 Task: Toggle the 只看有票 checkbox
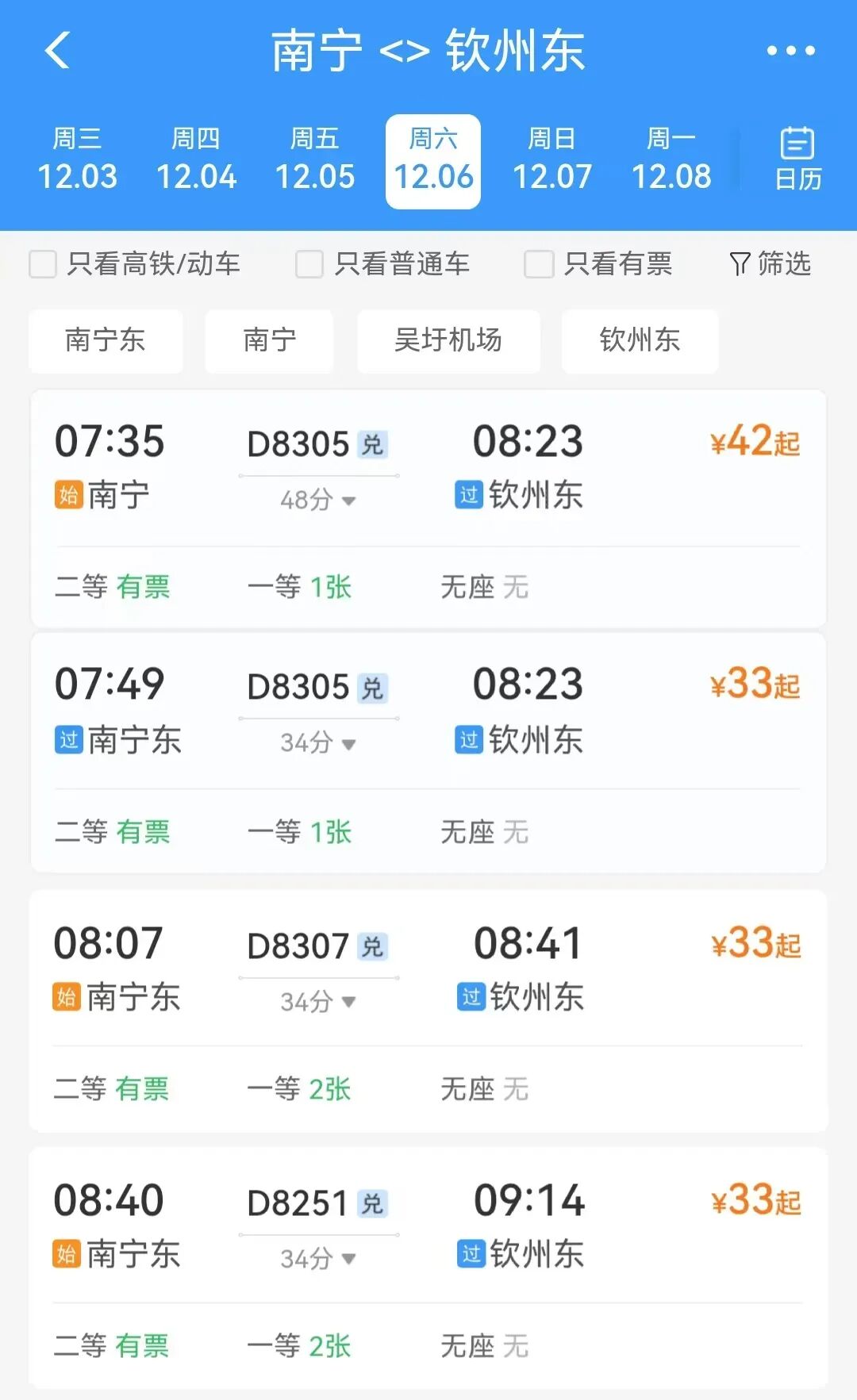538,264
